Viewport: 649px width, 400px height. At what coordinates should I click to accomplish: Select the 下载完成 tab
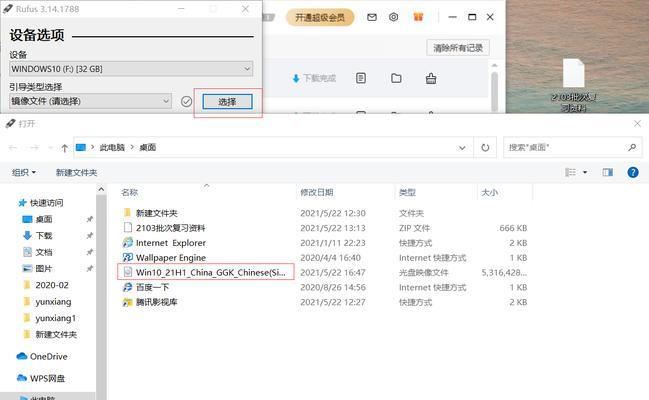tap(315, 78)
